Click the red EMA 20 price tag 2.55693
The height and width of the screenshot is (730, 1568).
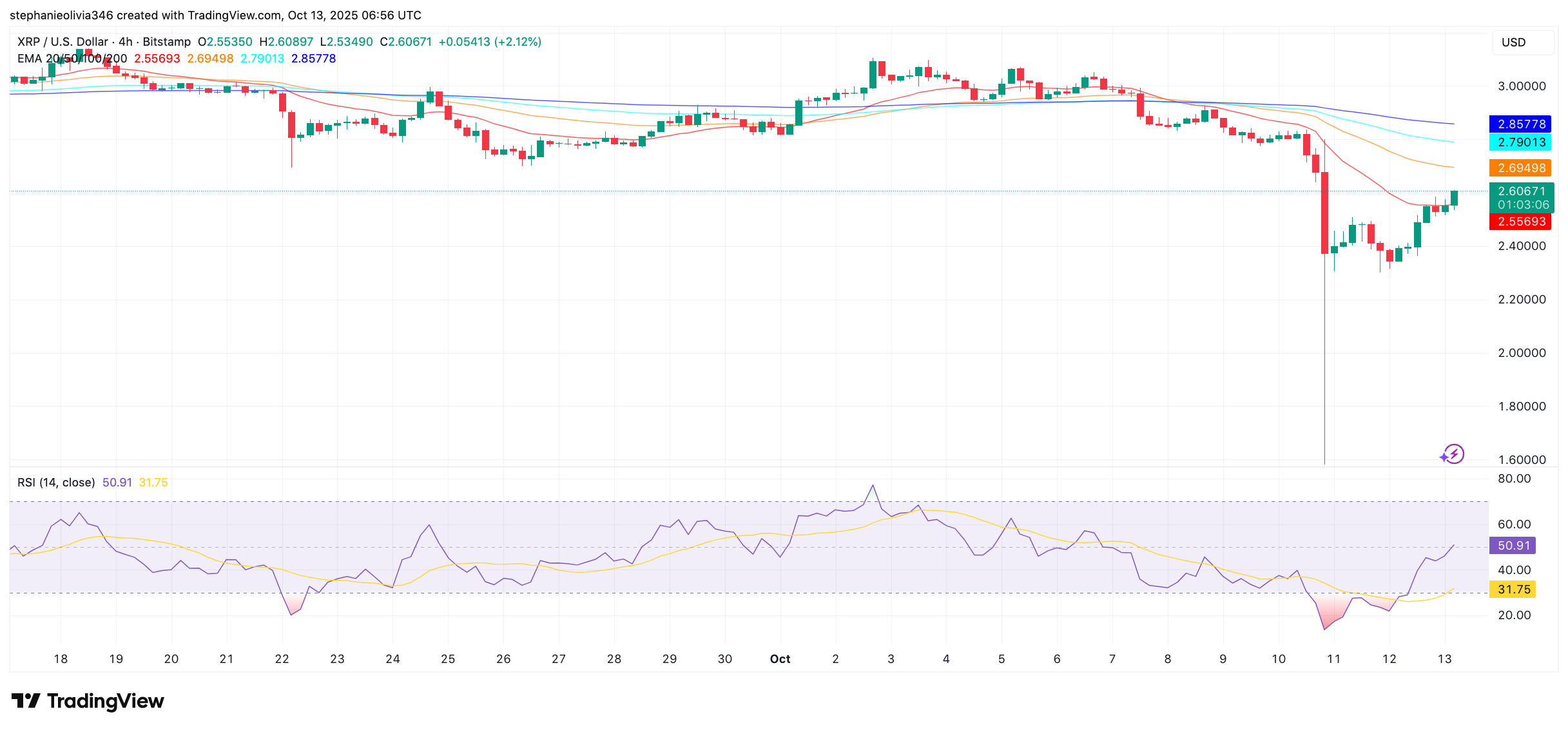point(1521,222)
